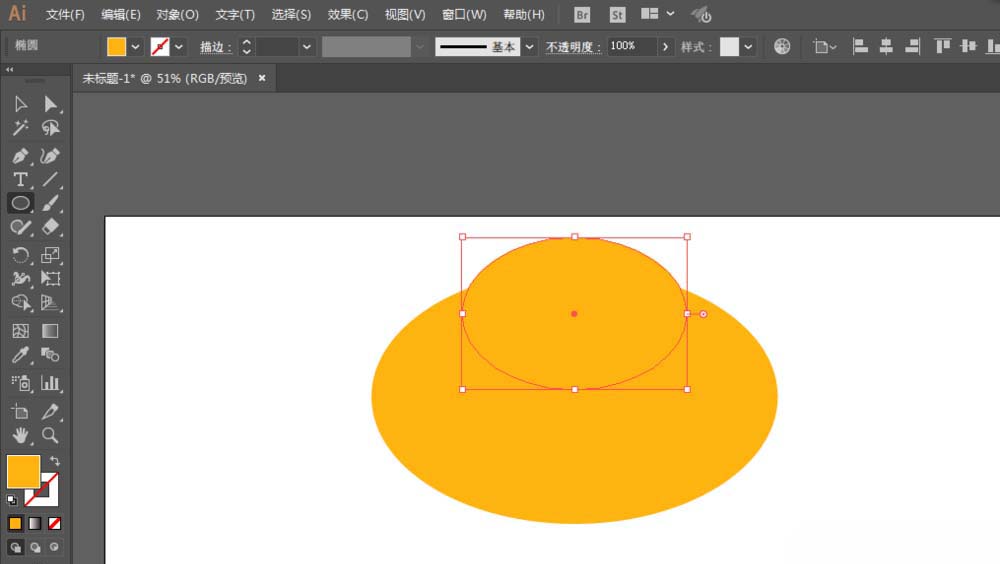
Task: Choose the Magic Wand tool
Action: (x=20, y=128)
